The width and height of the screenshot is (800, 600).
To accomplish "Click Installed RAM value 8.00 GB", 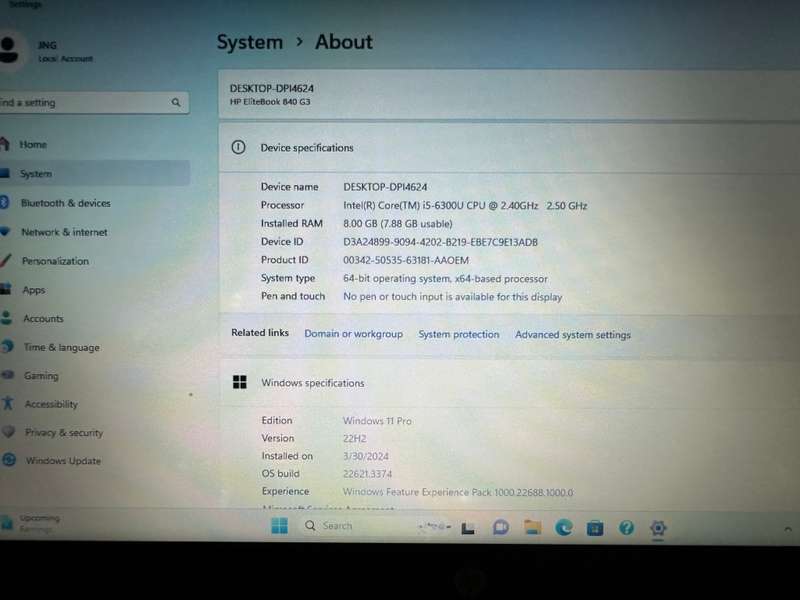I will click(x=397, y=223).
